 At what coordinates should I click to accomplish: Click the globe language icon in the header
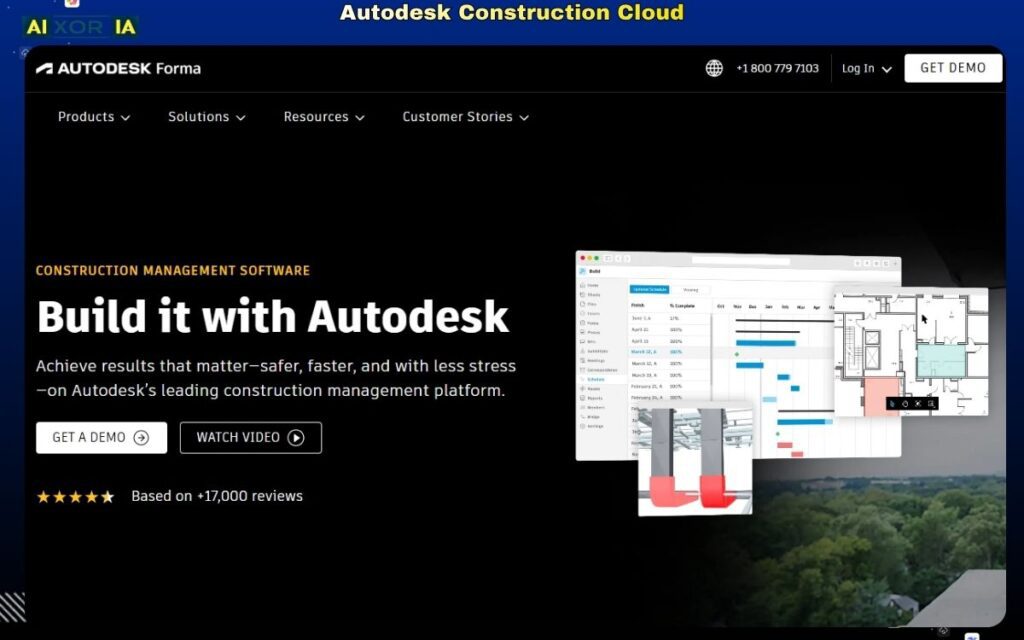pos(714,68)
